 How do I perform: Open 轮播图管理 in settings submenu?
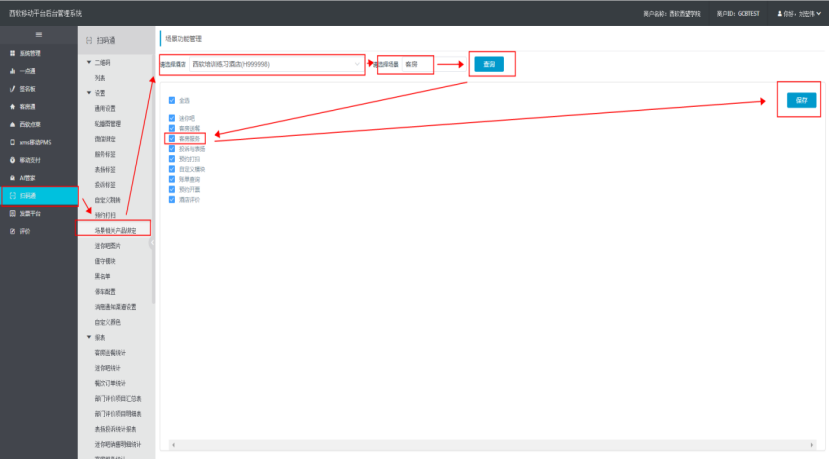(x=107, y=123)
